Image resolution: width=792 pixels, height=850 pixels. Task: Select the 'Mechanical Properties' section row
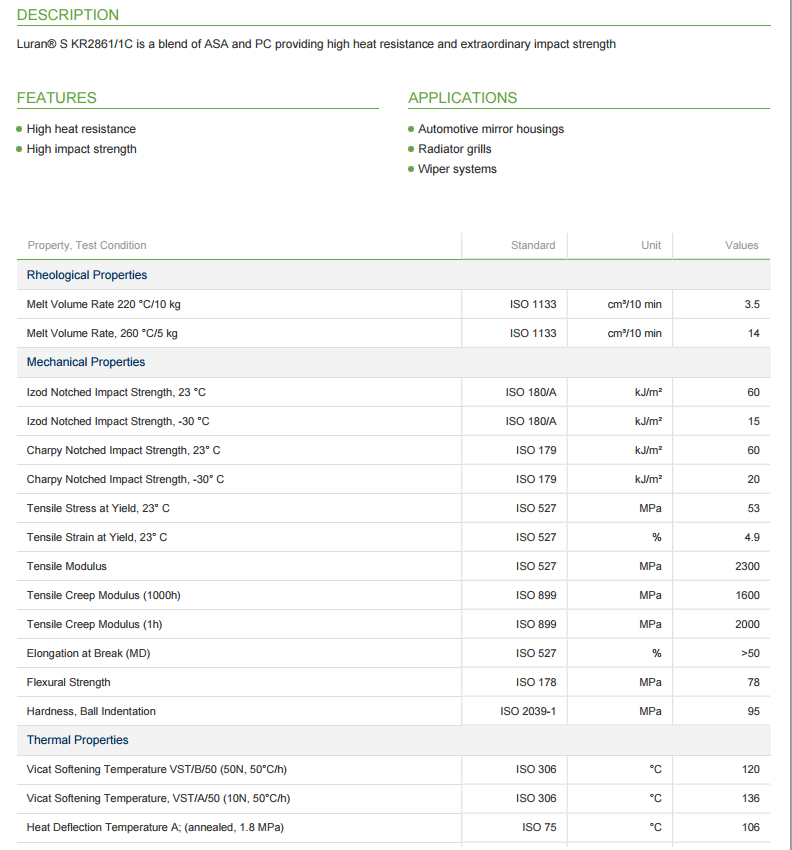(394, 362)
